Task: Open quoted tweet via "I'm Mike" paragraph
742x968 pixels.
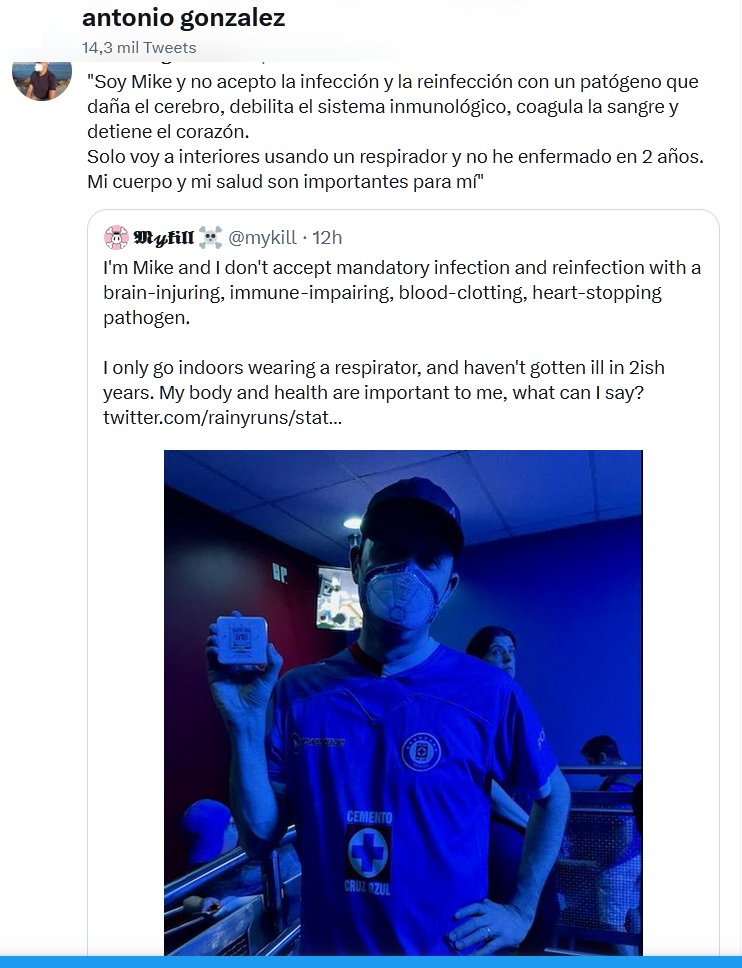Action: point(400,292)
